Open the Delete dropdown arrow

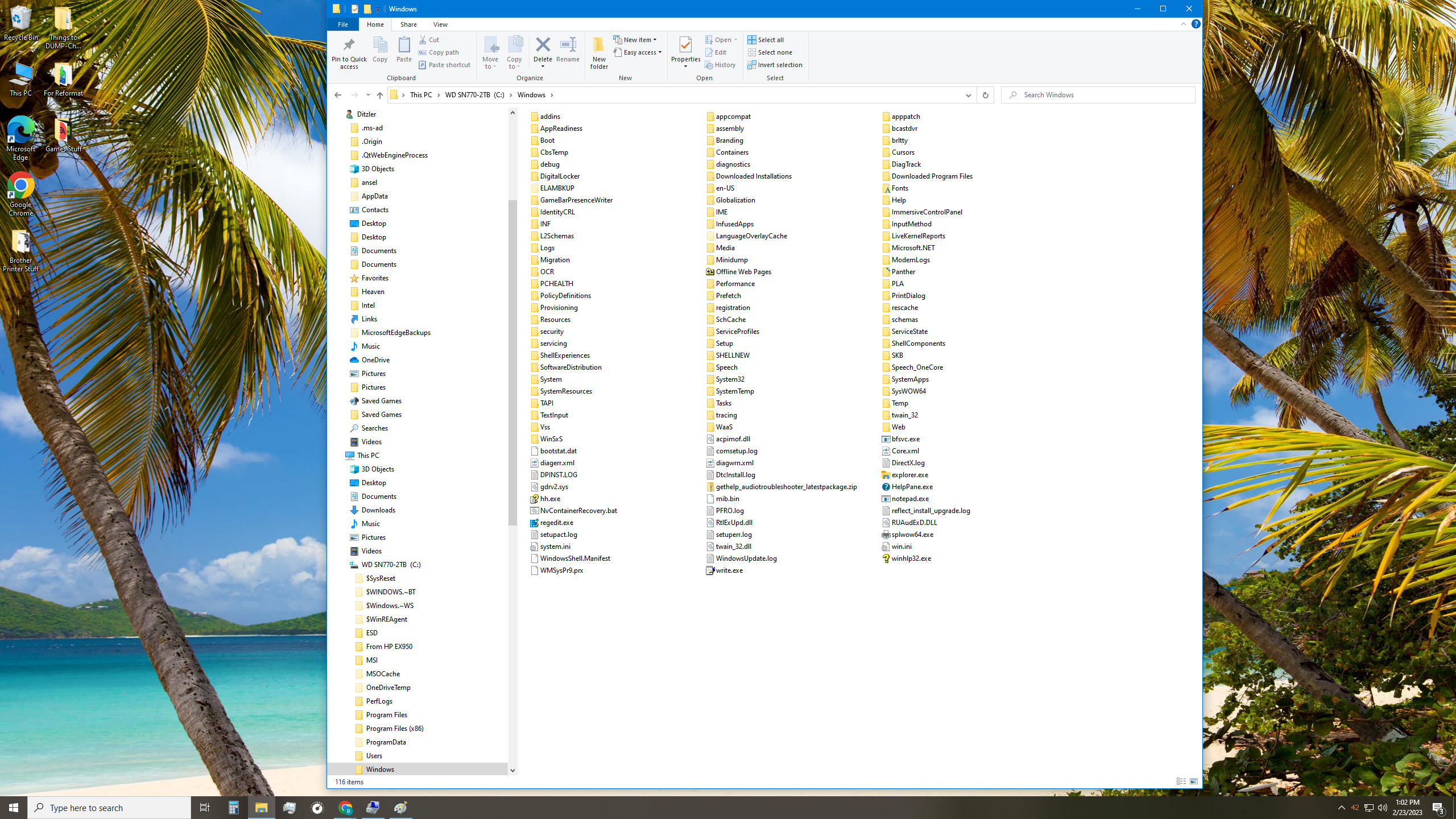(543, 67)
